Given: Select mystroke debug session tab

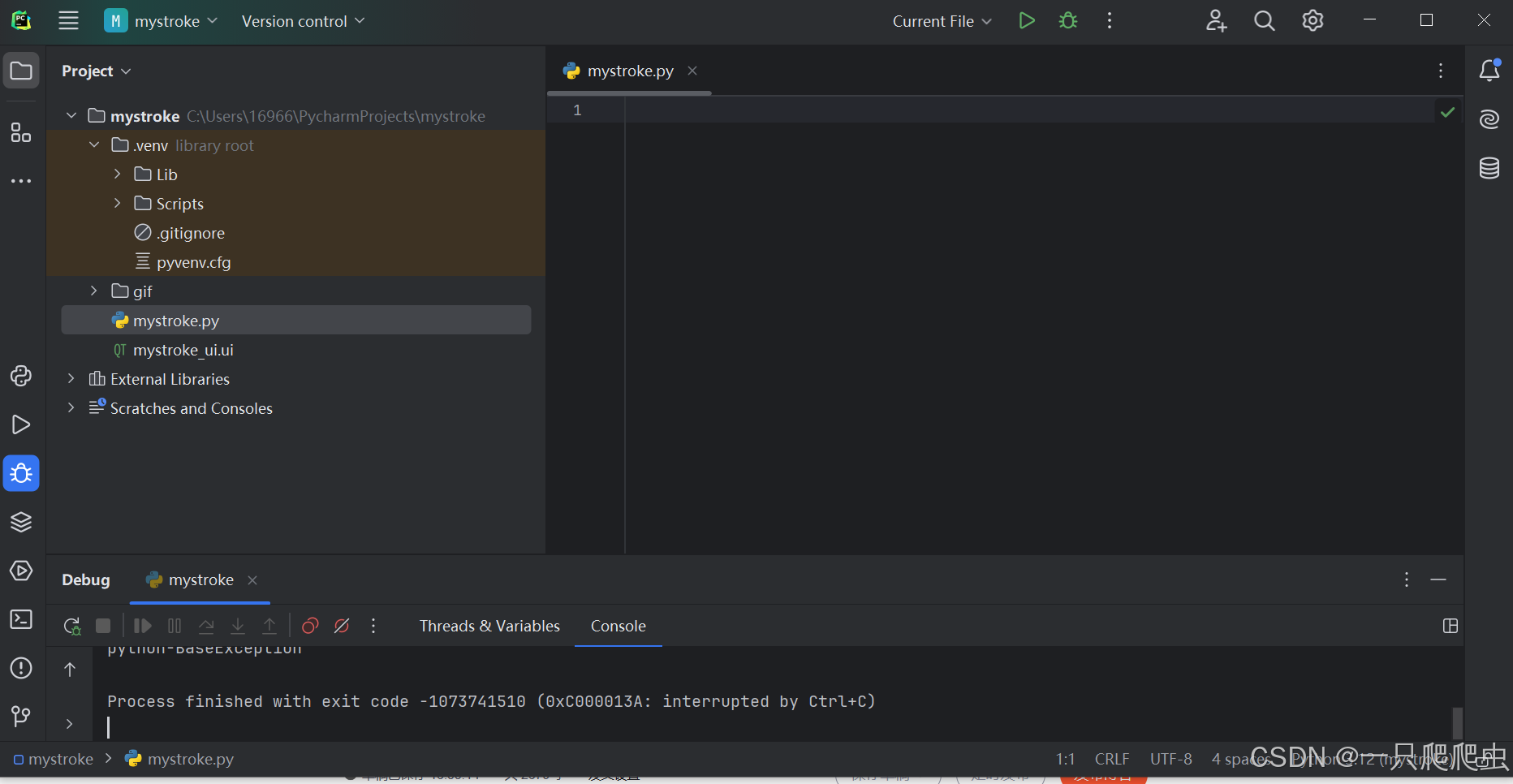Looking at the screenshot, I should (200, 579).
